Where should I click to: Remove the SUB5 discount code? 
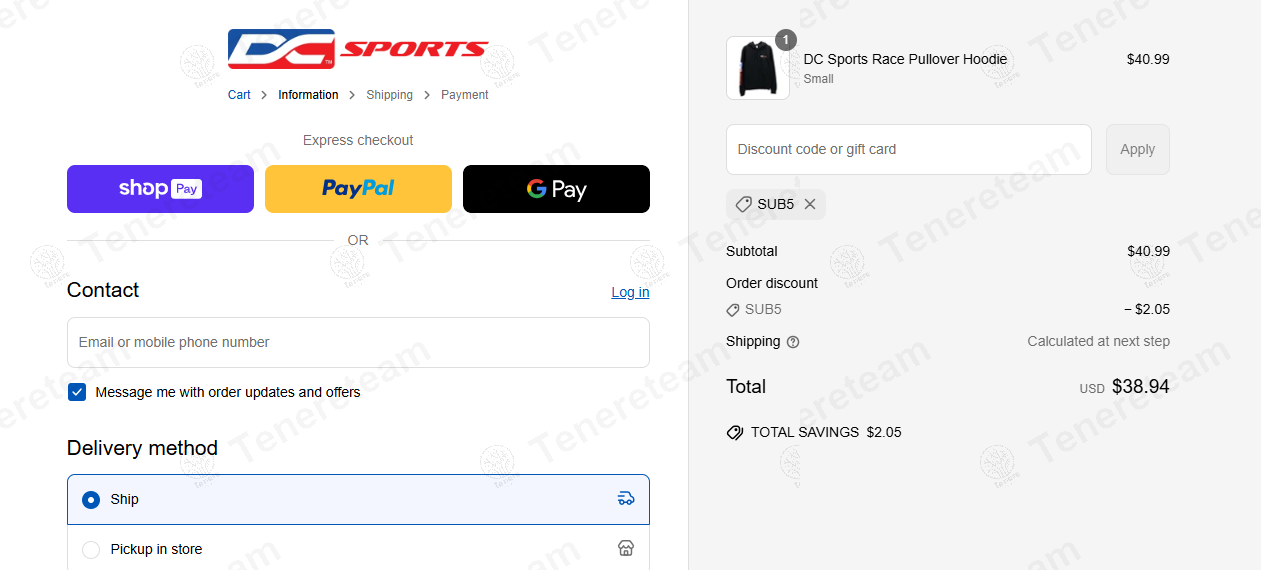pos(810,204)
